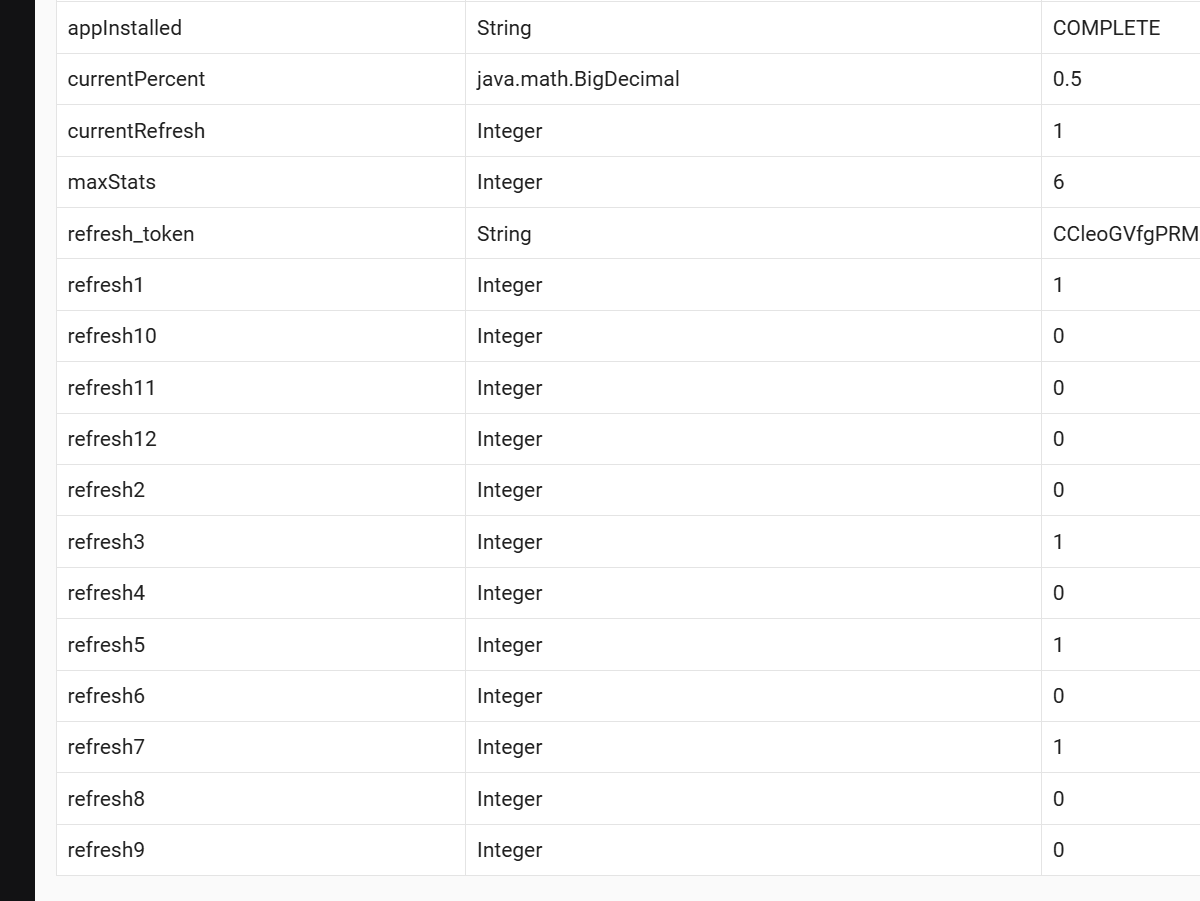Select the refresh12 row label
Viewport: 1200px width, 901px height.
point(112,439)
